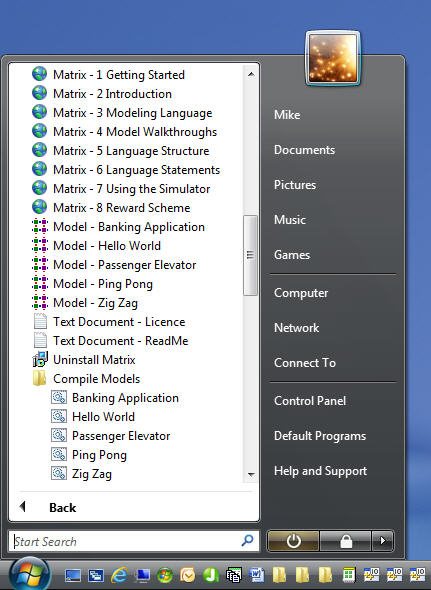Open Matrix - 1 Getting Started globe icon
The image size is (431, 590).
[x=40, y=74]
